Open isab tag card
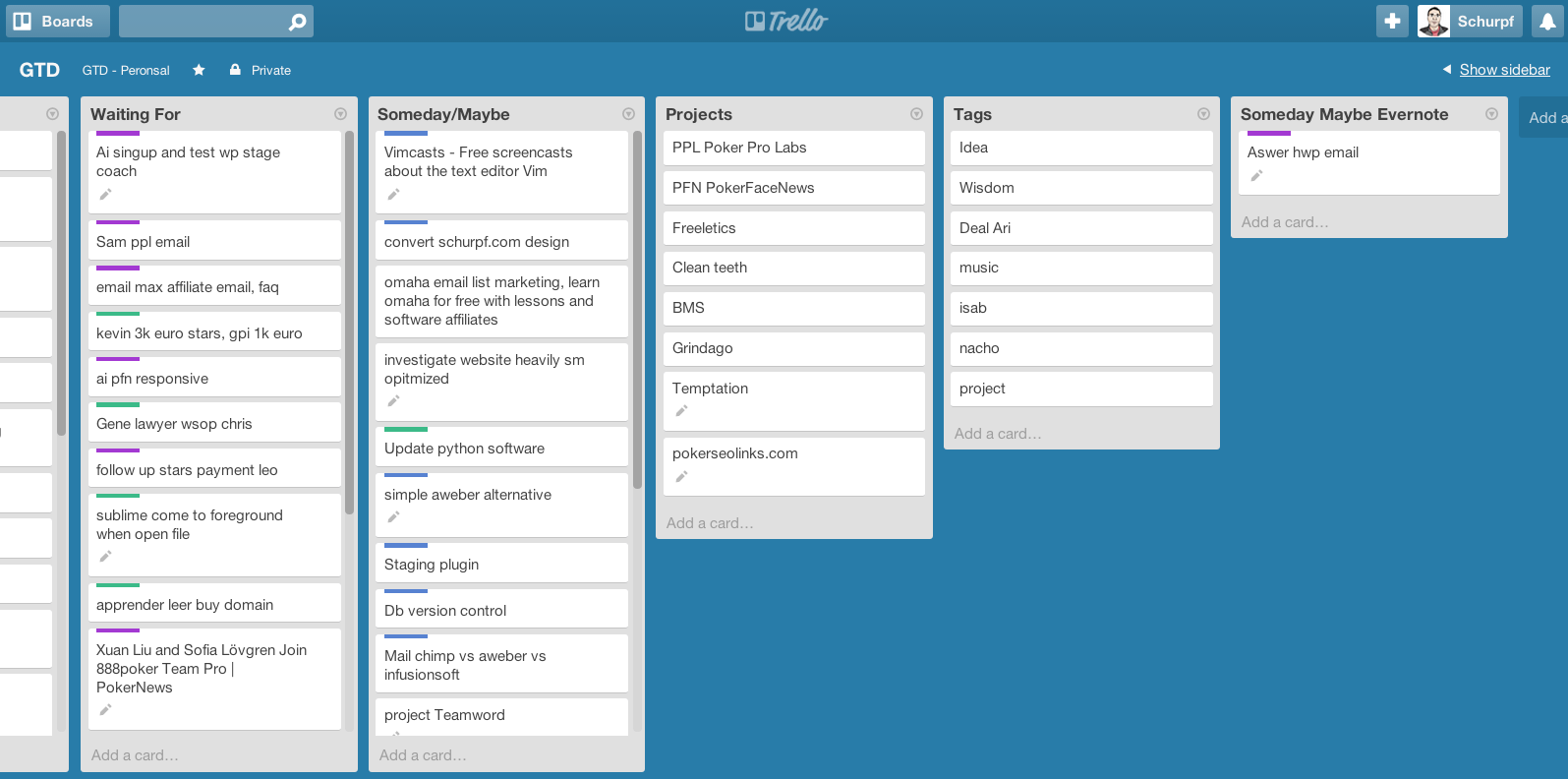This screenshot has width=1568, height=779. [1081, 308]
